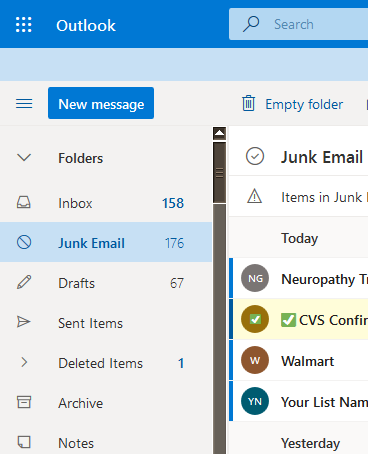Image resolution: width=368 pixels, height=454 pixels.
Task: Open the Your List Name email
Action: click(x=299, y=401)
